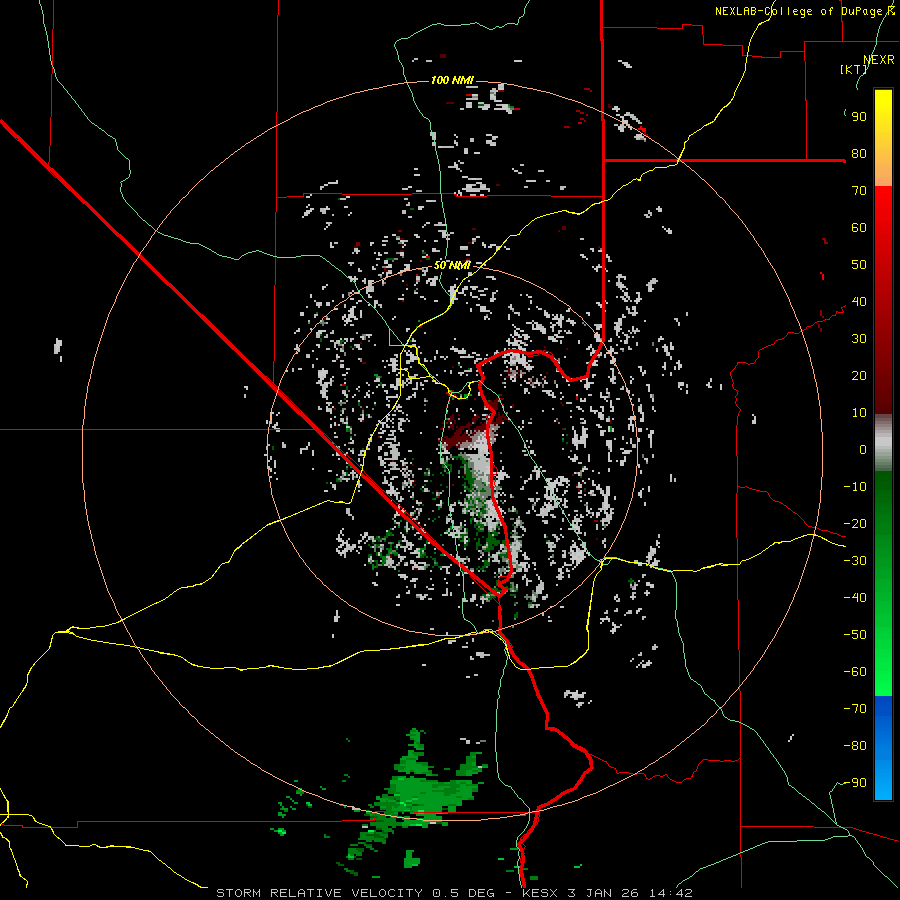This screenshot has height=900, width=900.
Task: Click the "14:42" timestamp
Action: click(671, 893)
